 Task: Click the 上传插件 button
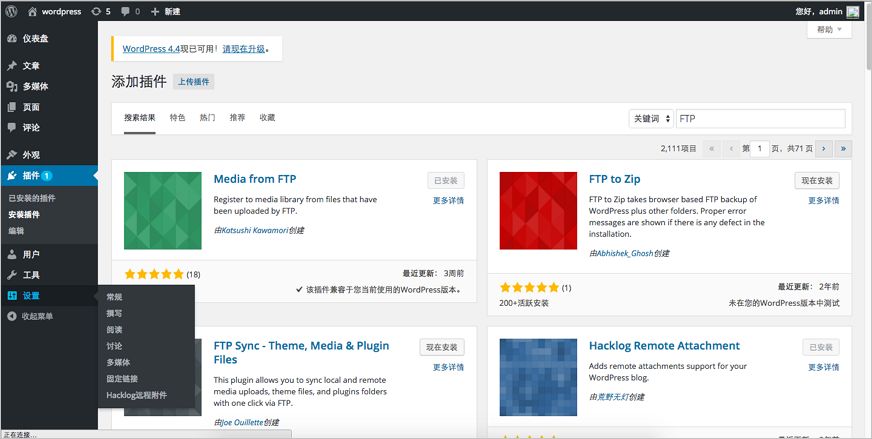click(194, 82)
